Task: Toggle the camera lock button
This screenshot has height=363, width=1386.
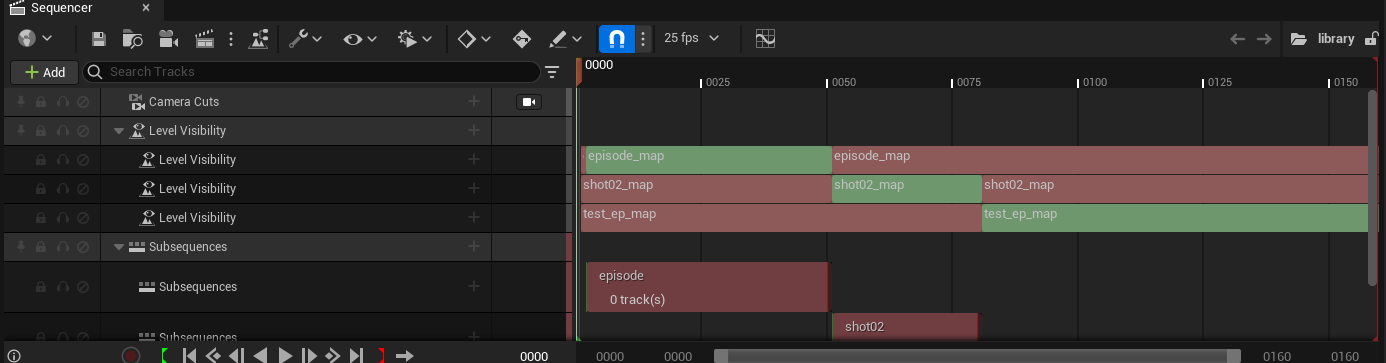Action: tap(529, 102)
